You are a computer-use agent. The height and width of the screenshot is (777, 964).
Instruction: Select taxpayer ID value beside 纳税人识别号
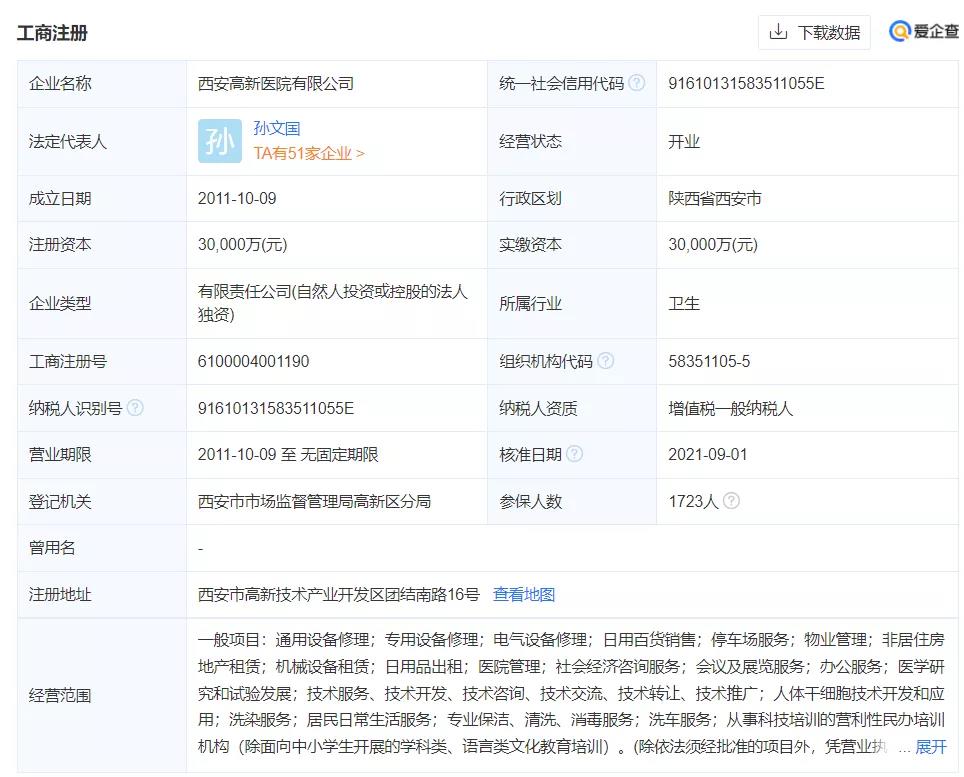point(276,408)
